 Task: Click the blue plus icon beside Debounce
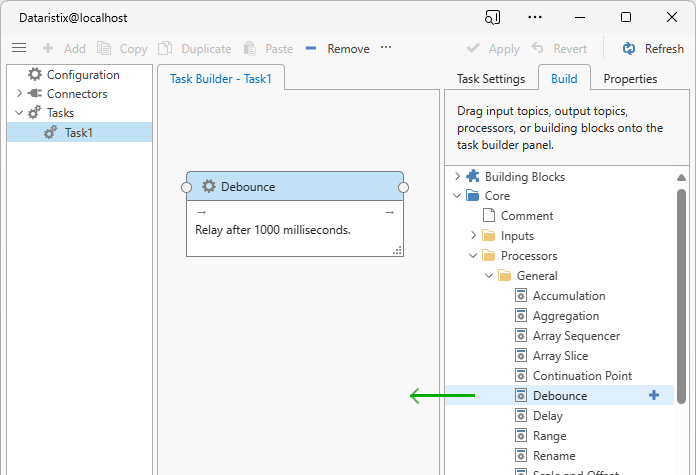tap(654, 395)
